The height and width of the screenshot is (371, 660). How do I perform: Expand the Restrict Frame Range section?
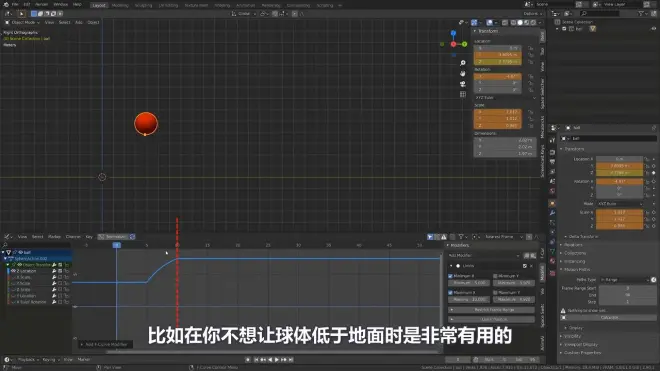[491, 310]
